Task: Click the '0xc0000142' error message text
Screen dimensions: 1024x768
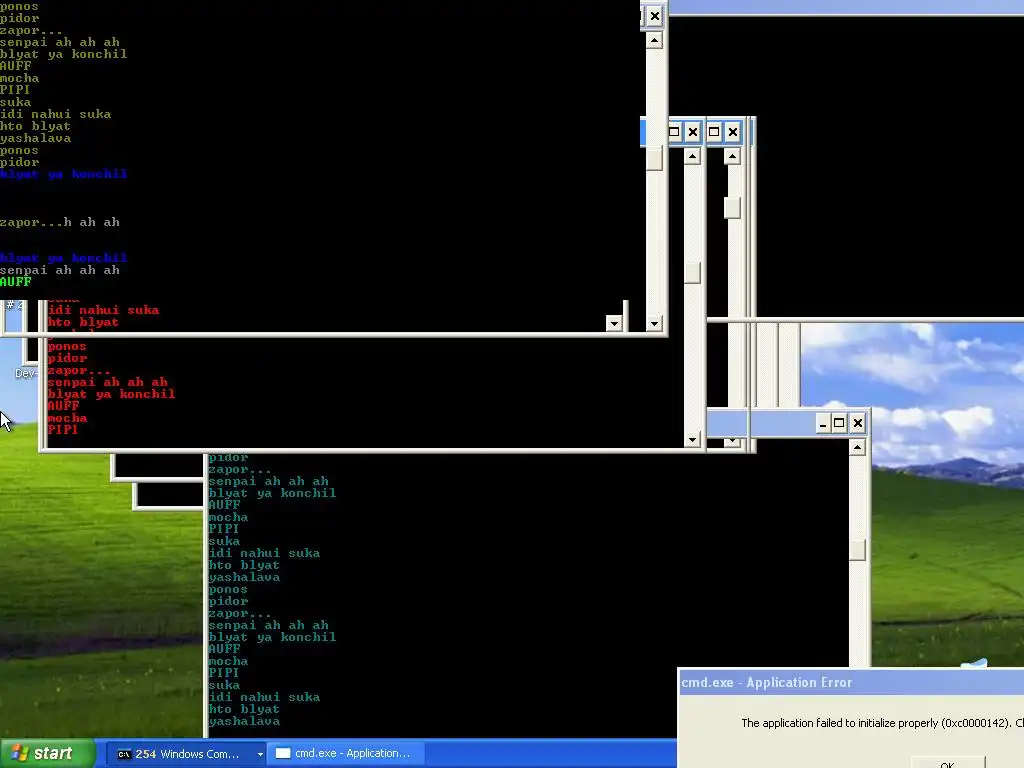Action: [882, 723]
